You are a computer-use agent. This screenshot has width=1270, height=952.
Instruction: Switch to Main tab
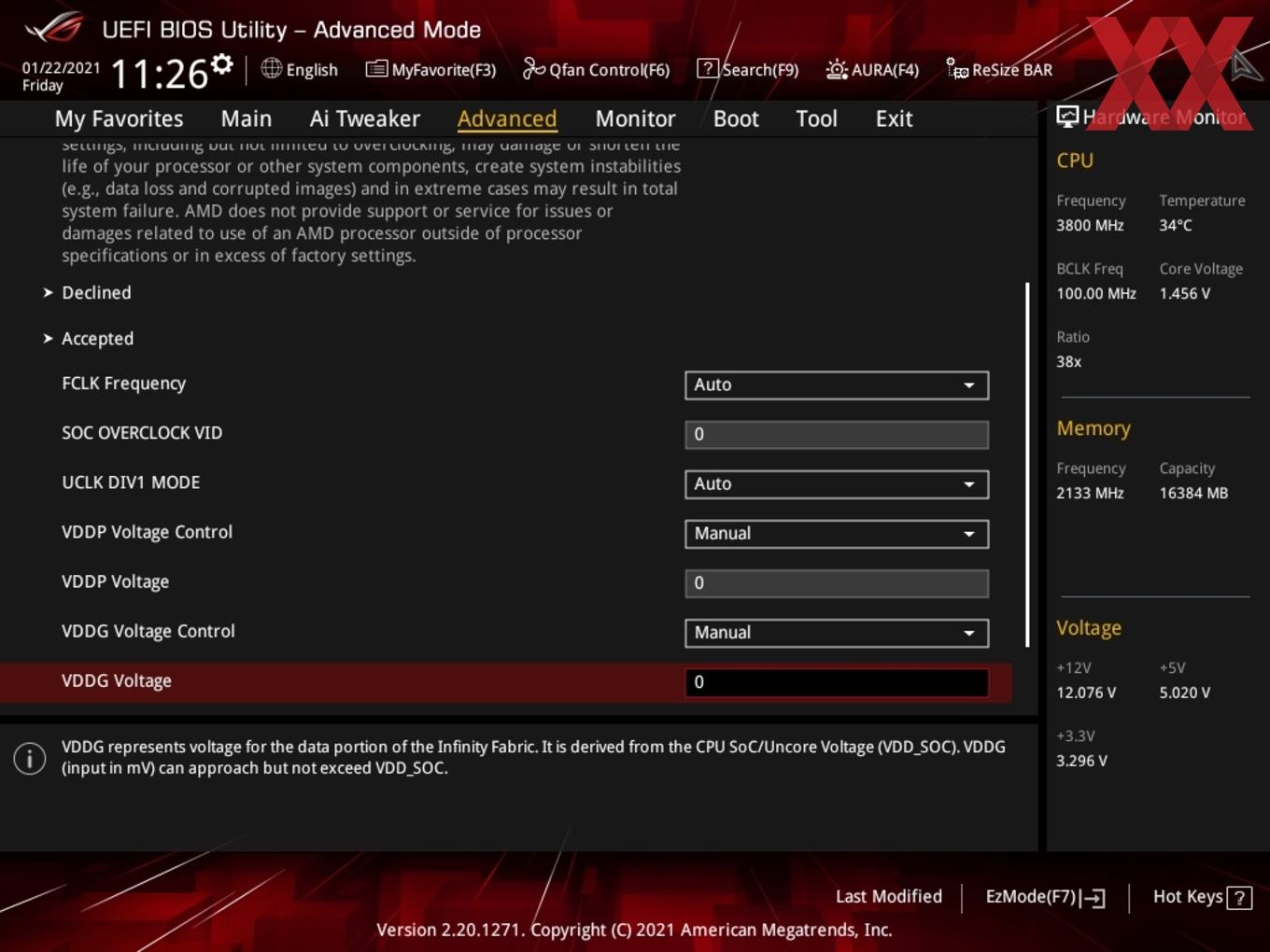(247, 119)
